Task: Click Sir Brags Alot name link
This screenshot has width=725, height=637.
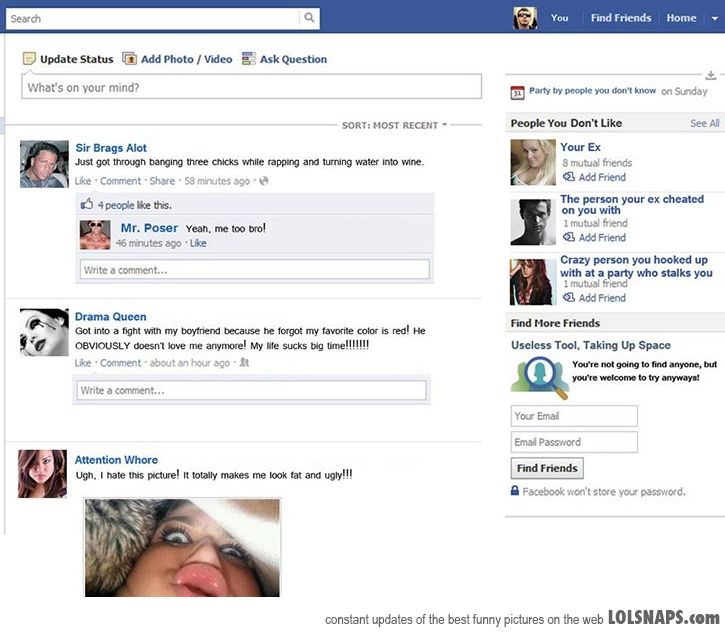Action: coord(111,148)
